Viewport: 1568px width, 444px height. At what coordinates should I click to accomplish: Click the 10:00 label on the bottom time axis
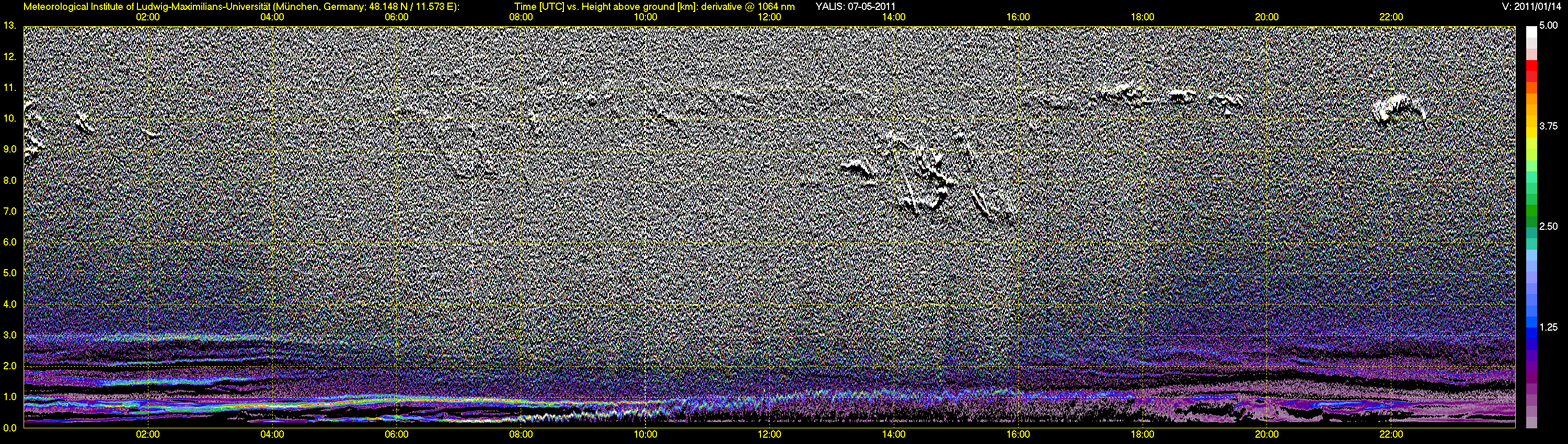(x=645, y=434)
